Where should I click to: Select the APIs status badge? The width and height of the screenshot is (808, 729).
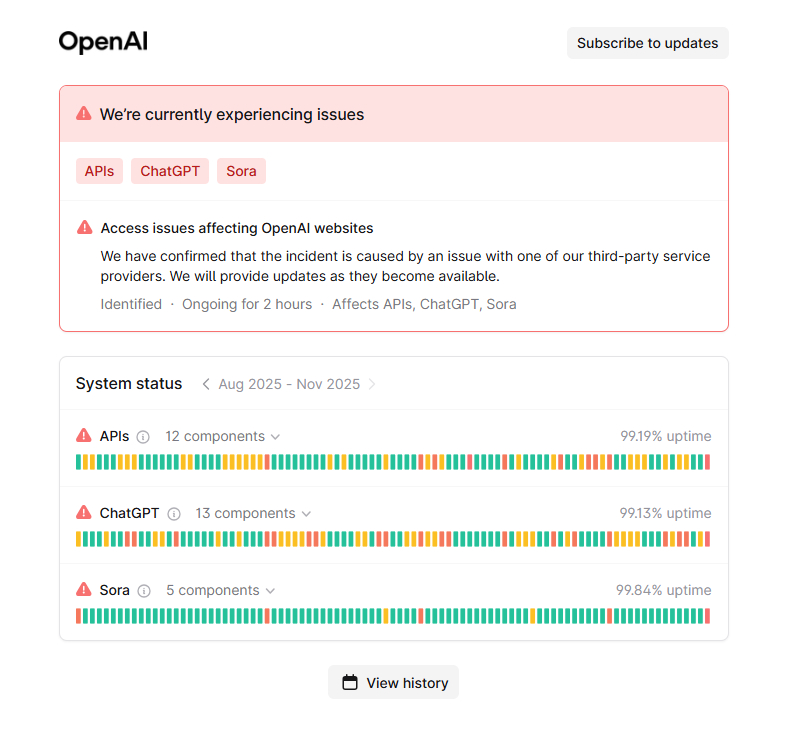(x=99, y=171)
